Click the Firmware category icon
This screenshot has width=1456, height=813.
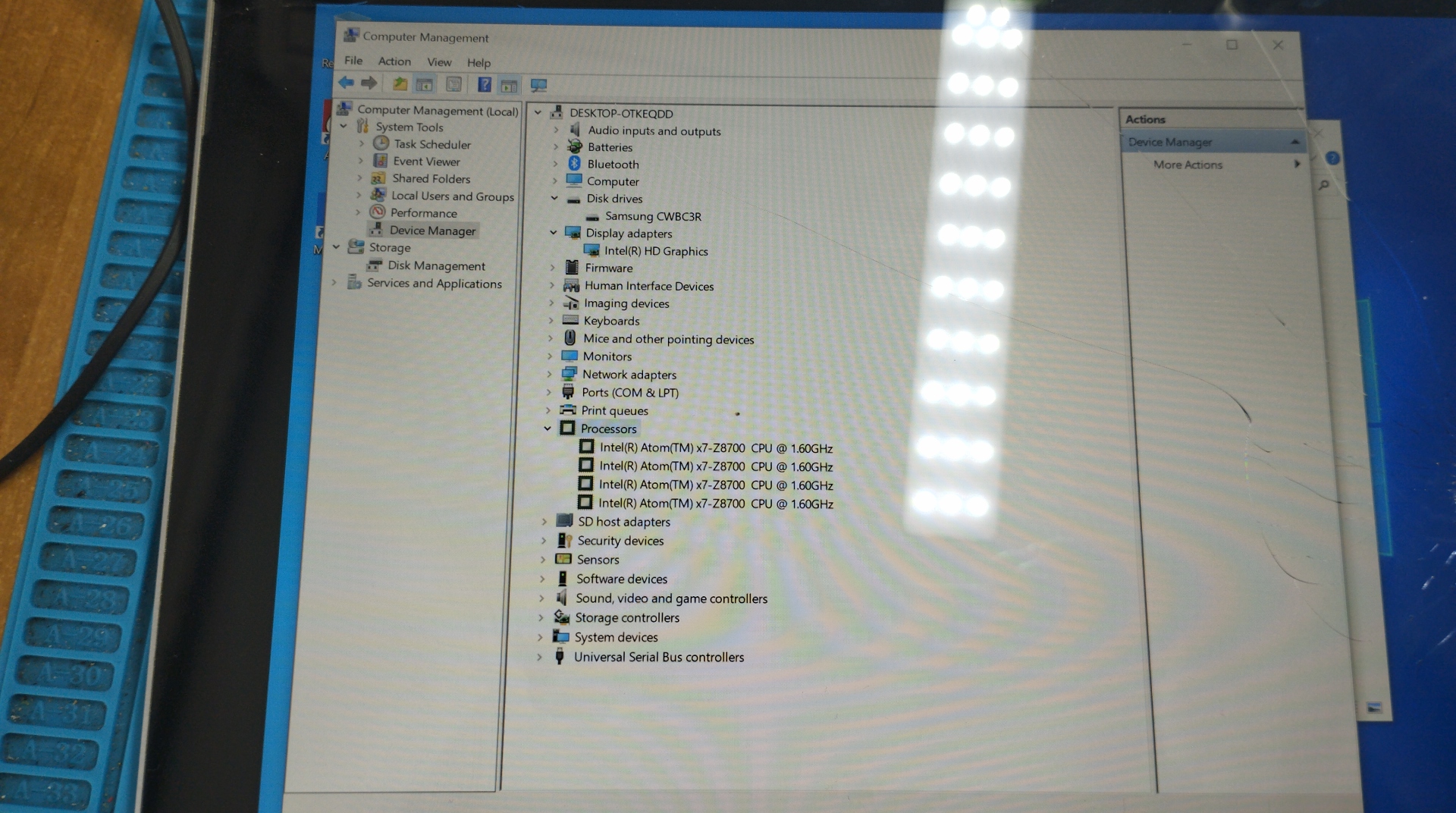coord(572,267)
